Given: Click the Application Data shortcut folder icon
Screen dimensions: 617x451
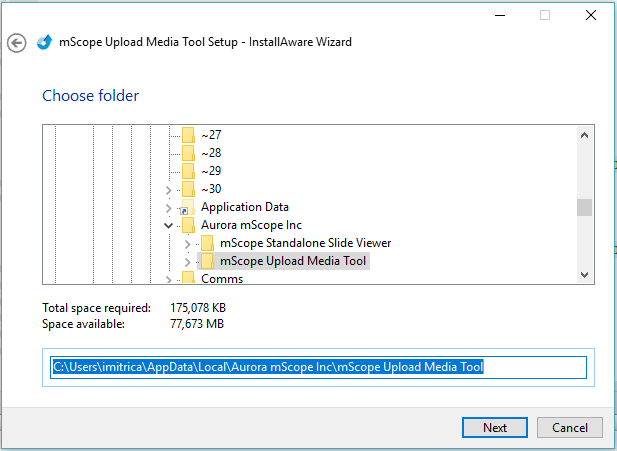Looking at the screenshot, I should 188,208.
